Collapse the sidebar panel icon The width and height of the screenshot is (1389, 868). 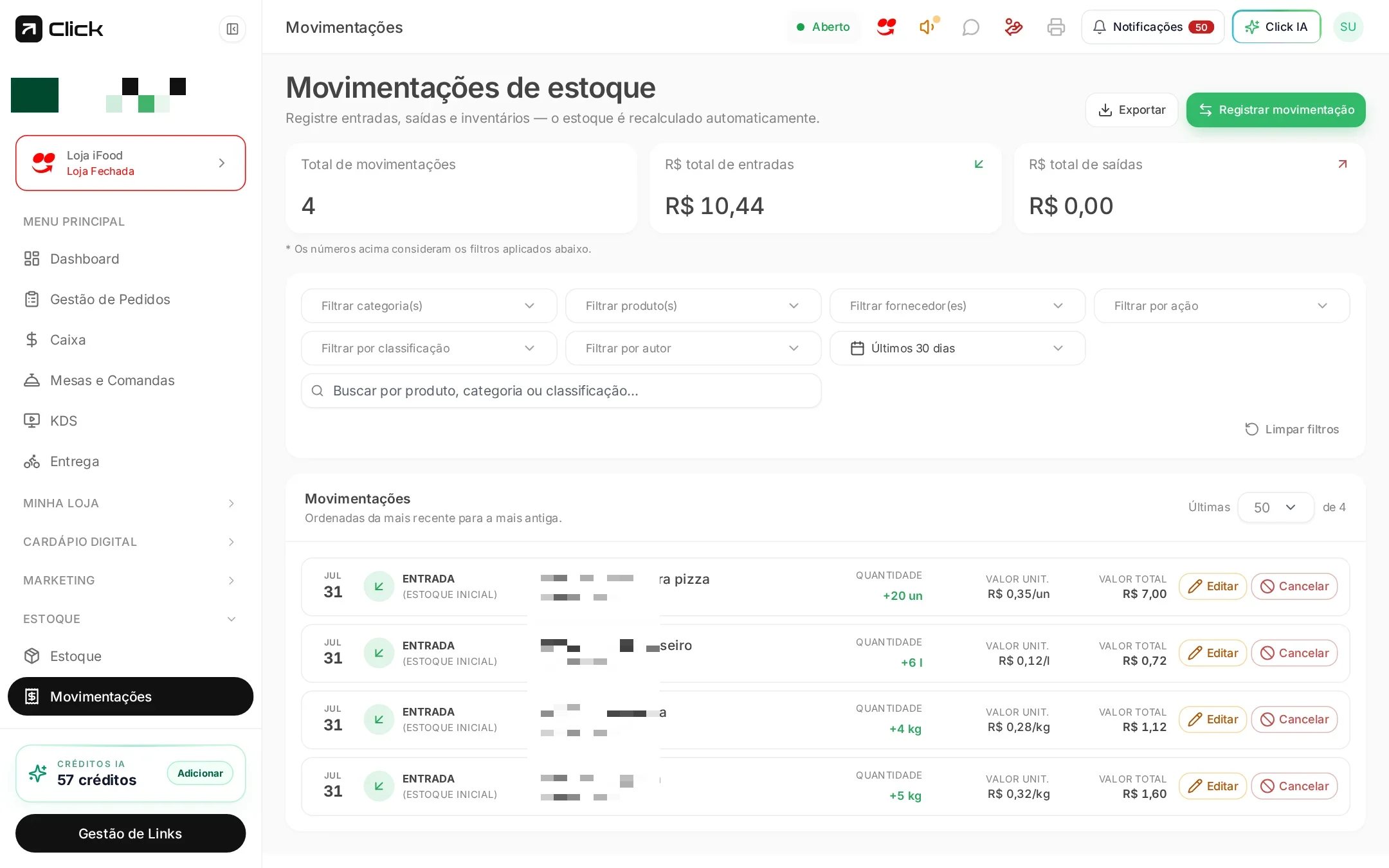click(232, 29)
